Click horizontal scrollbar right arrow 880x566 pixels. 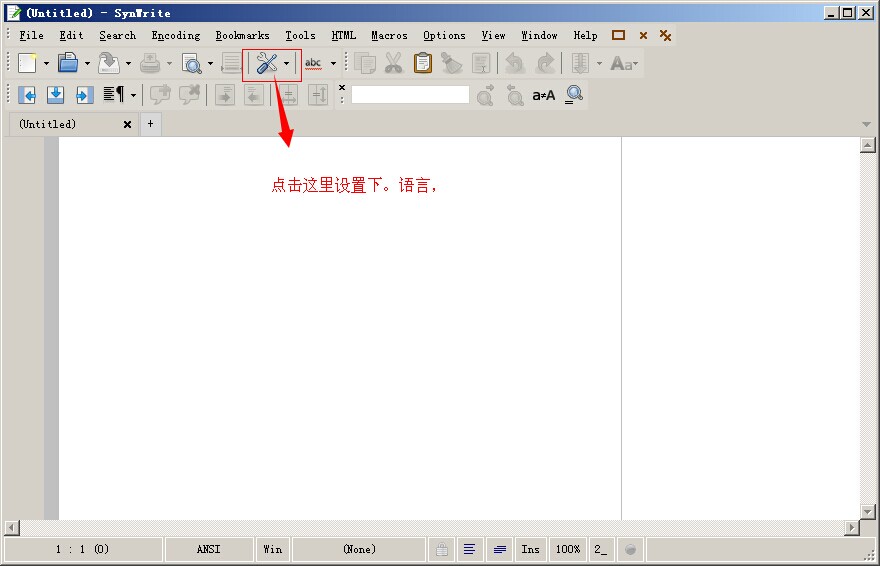pos(852,527)
